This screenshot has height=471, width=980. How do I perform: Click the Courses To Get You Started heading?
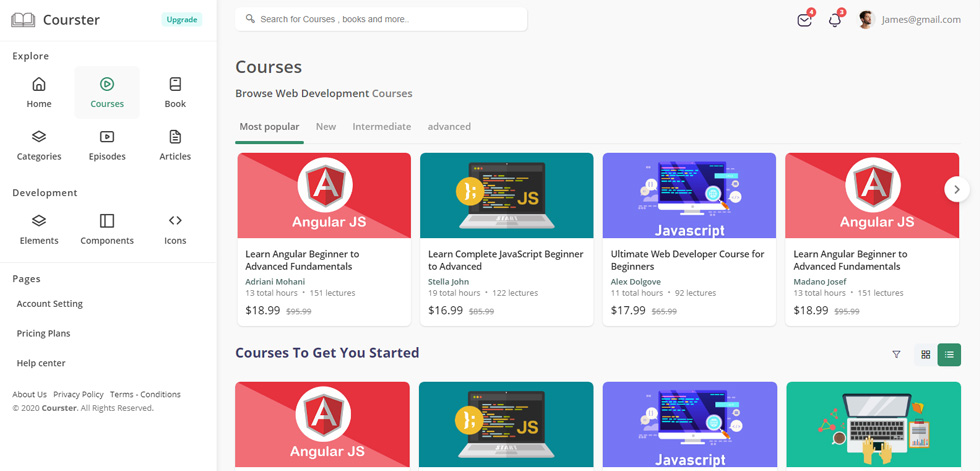click(327, 353)
